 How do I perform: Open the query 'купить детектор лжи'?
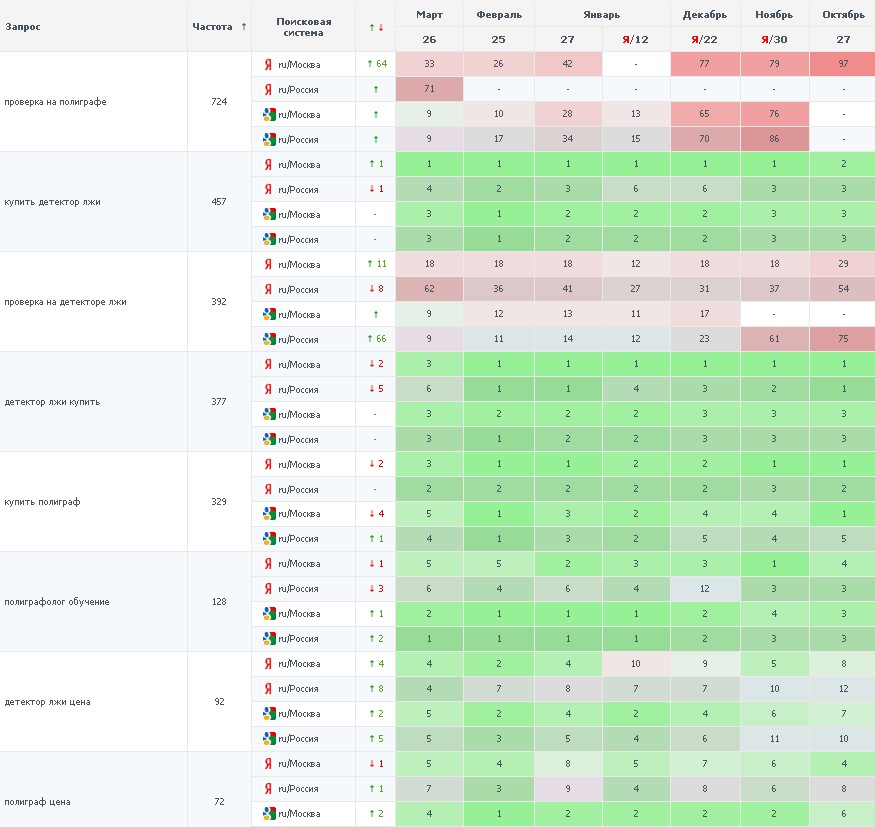tap(52, 202)
